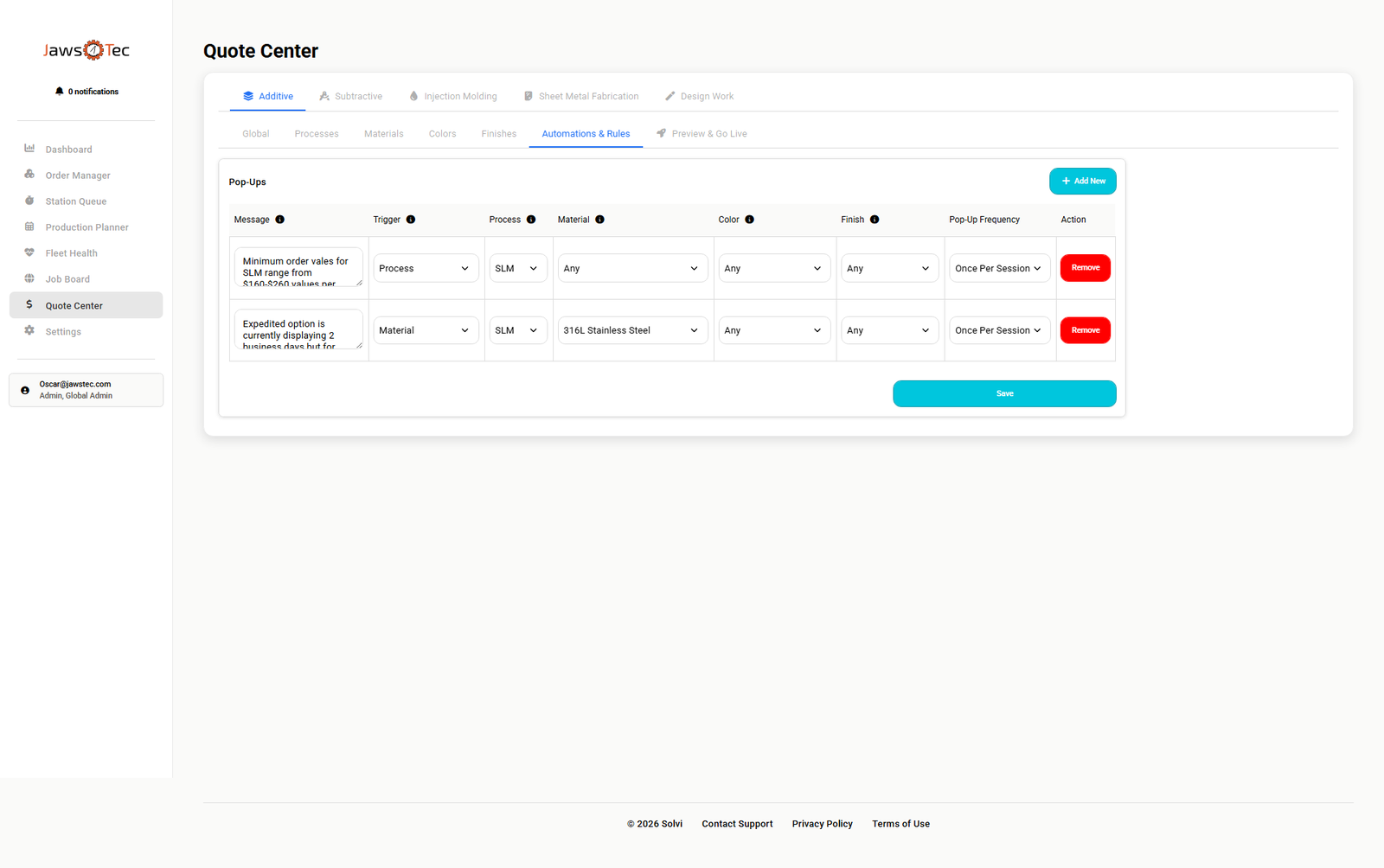Open Order Manager in the sidebar

(86, 175)
